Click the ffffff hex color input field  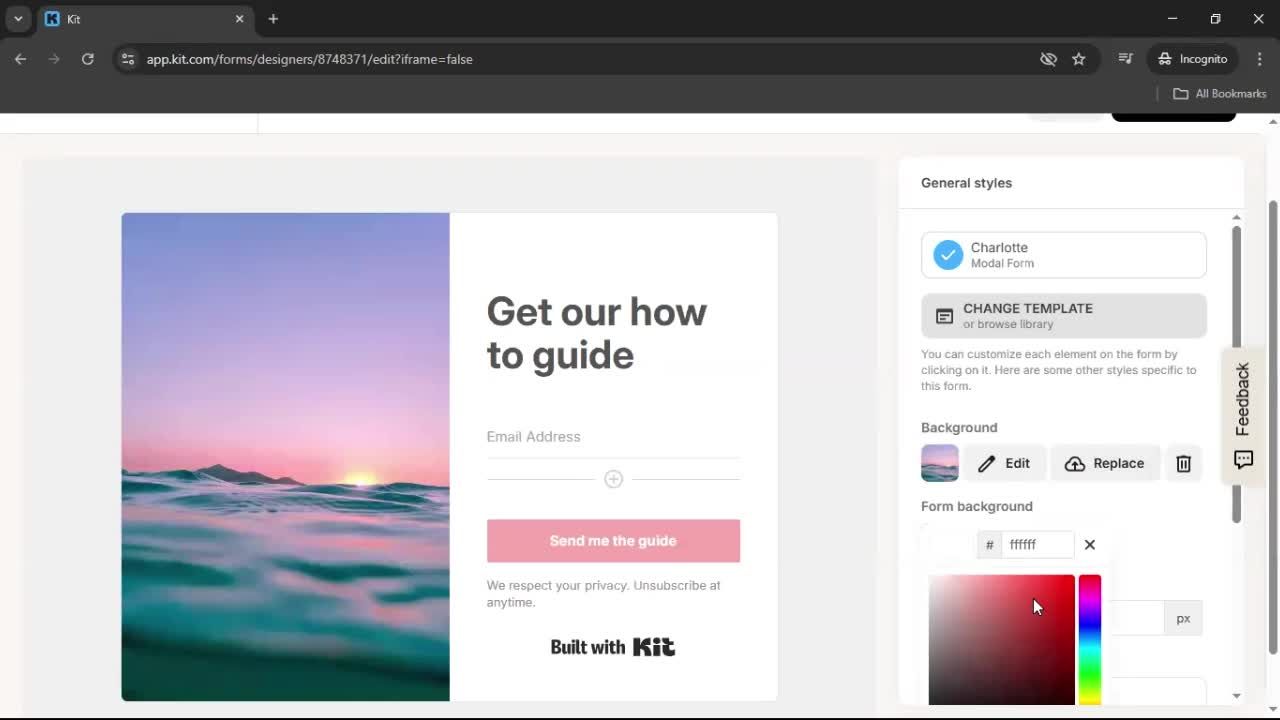point(1035,544)
